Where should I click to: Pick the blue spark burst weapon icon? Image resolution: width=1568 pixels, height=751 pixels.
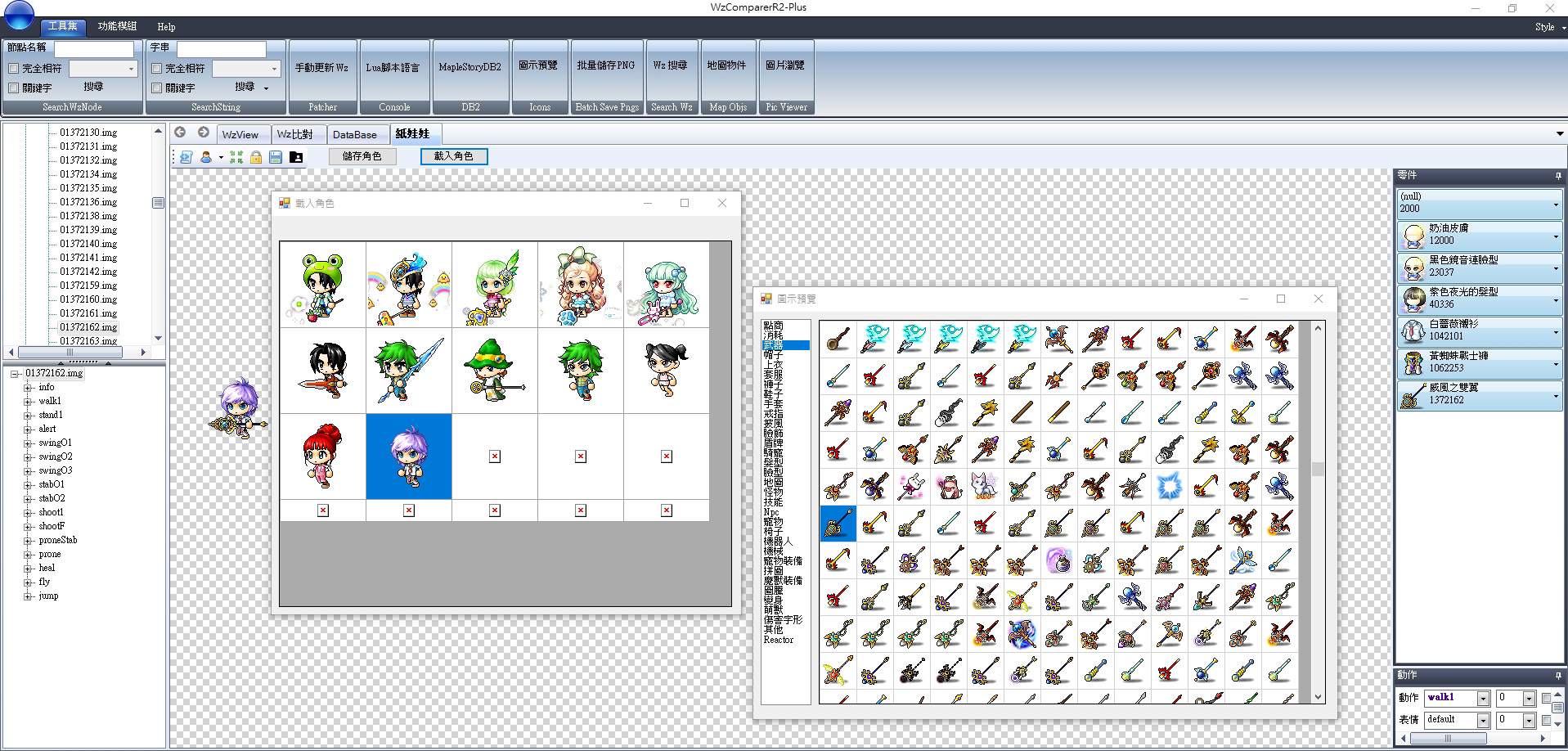click(1169, 486)
